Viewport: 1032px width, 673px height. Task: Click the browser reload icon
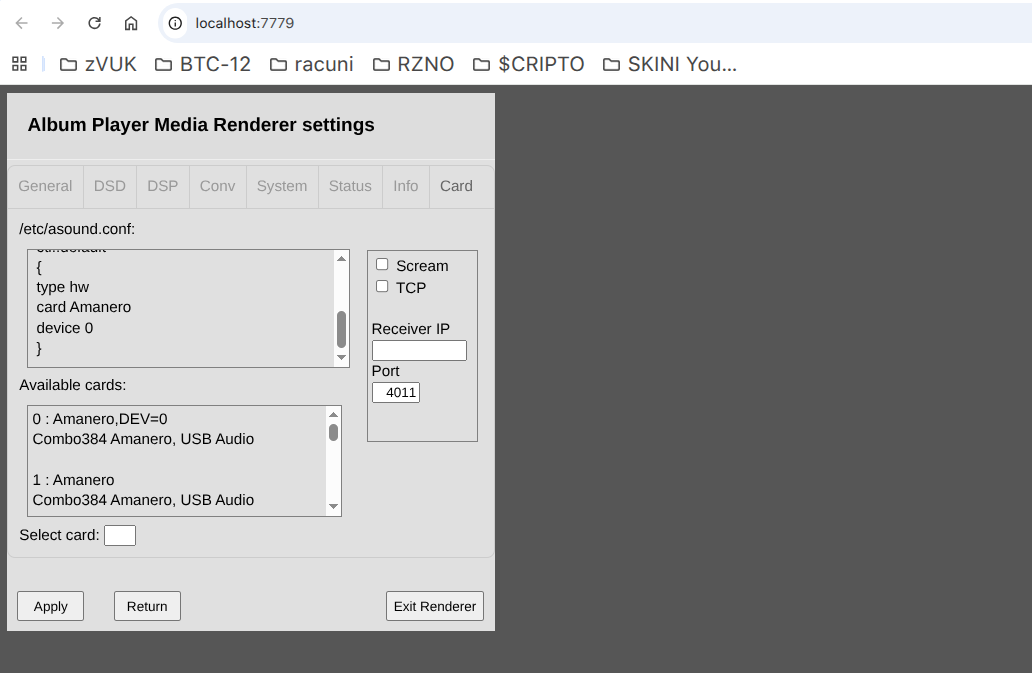tap(94, 23)
